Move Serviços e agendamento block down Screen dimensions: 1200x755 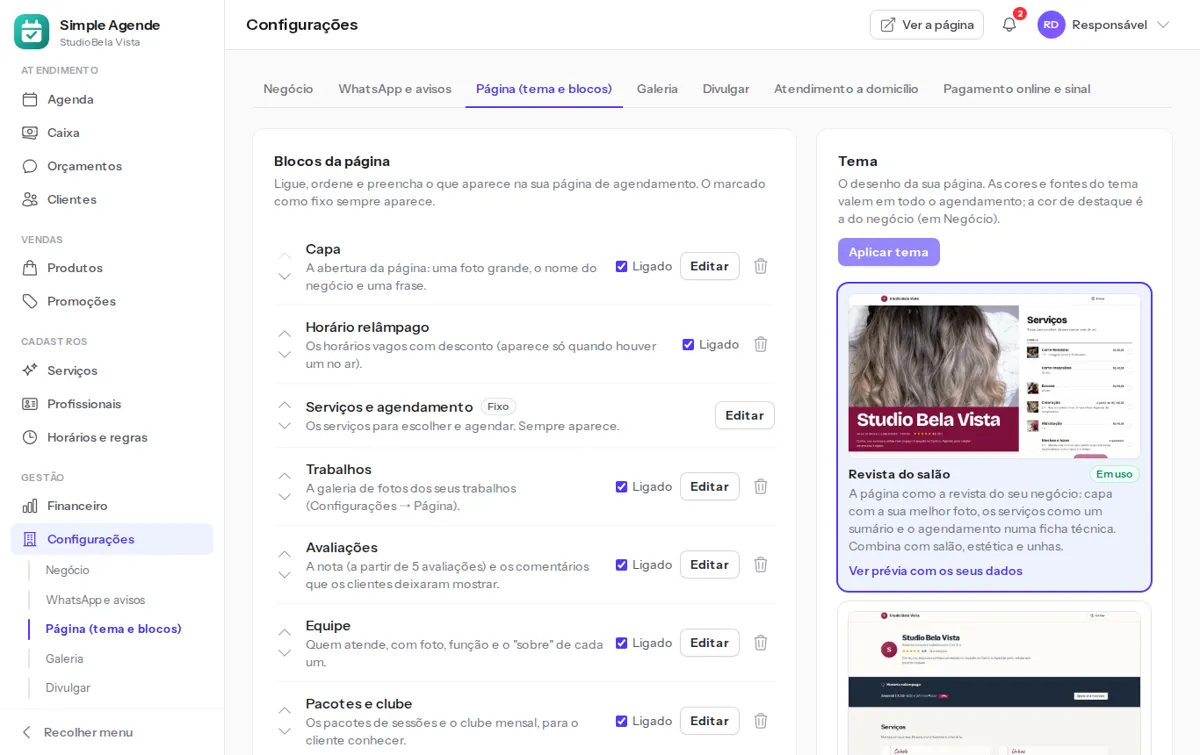pos(285,425)
